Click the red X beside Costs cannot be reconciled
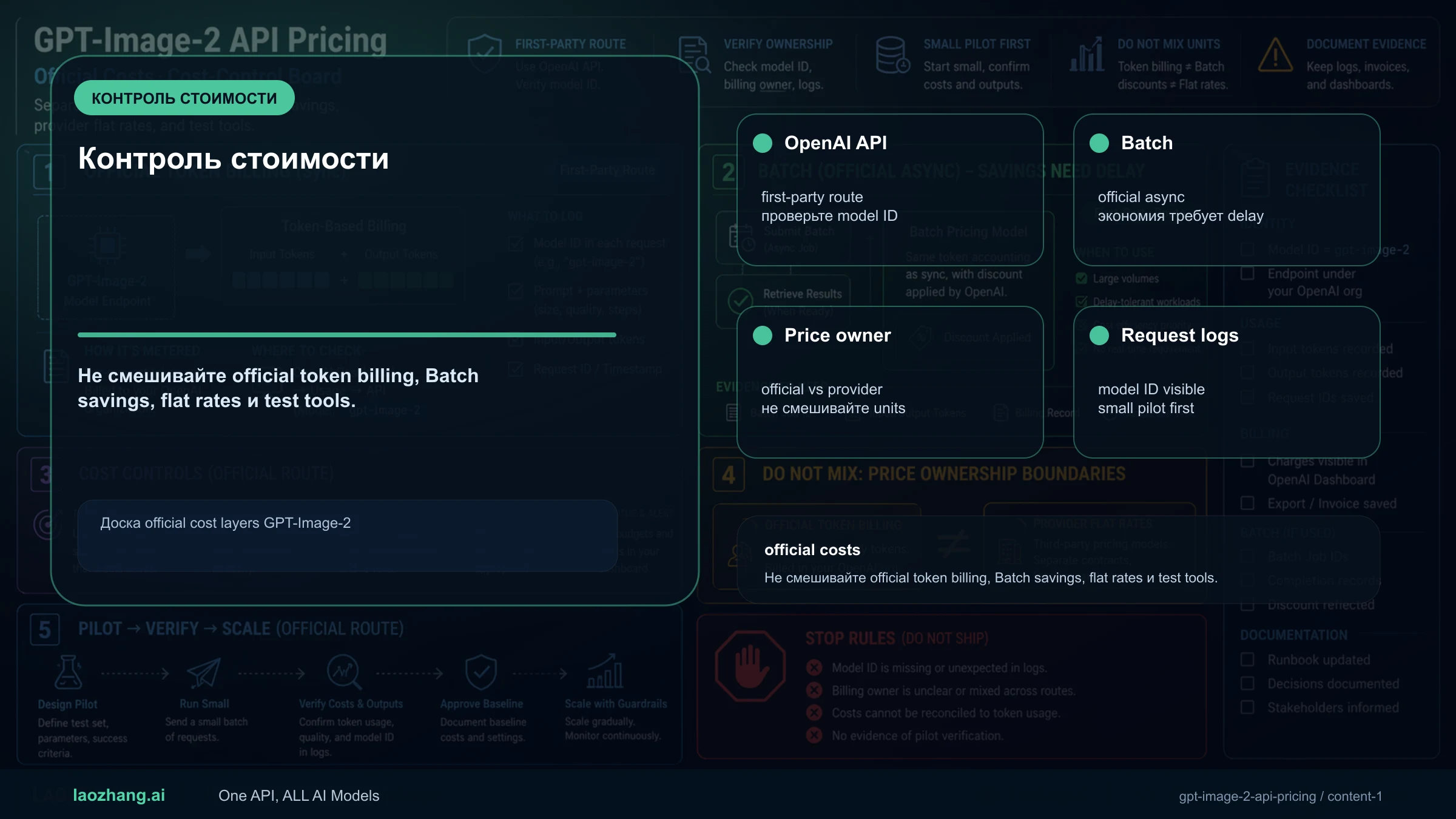This screenshot has width=1456, height=819. [814, 713]
